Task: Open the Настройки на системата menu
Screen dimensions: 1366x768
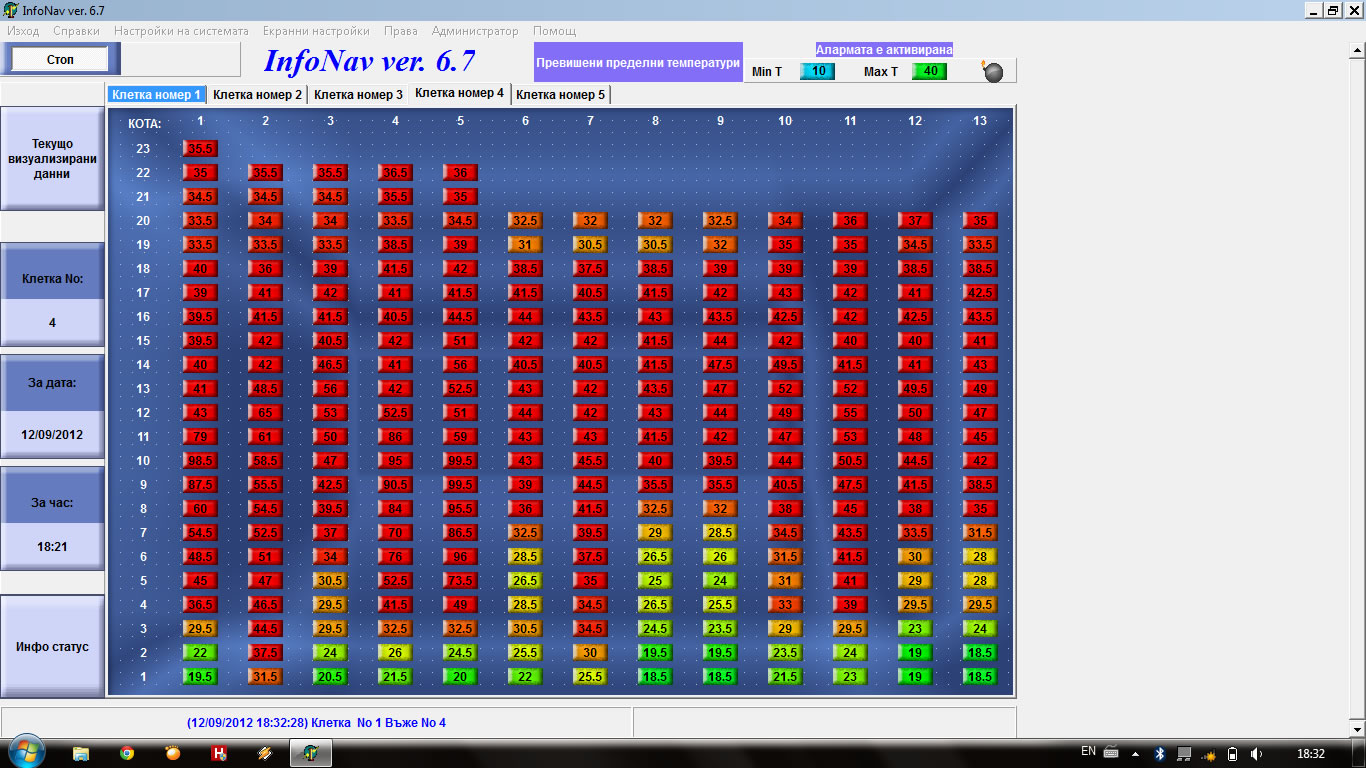Action: coord(181,31)
